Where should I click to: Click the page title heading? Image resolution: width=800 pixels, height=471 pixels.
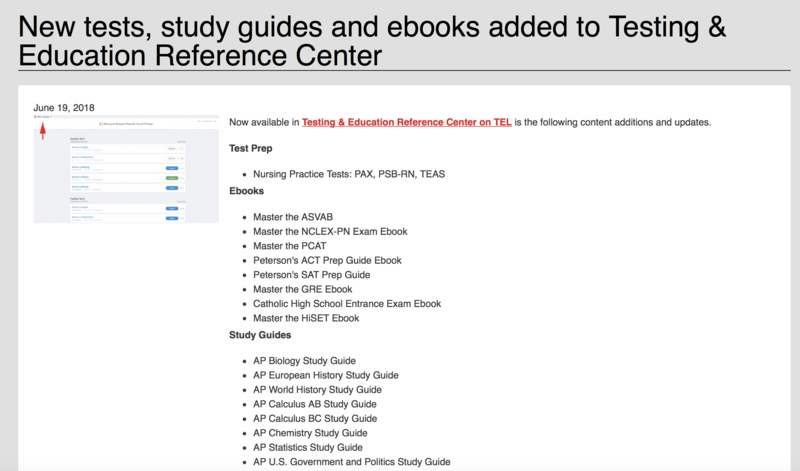pyautogui.click(x=372, y=41)
